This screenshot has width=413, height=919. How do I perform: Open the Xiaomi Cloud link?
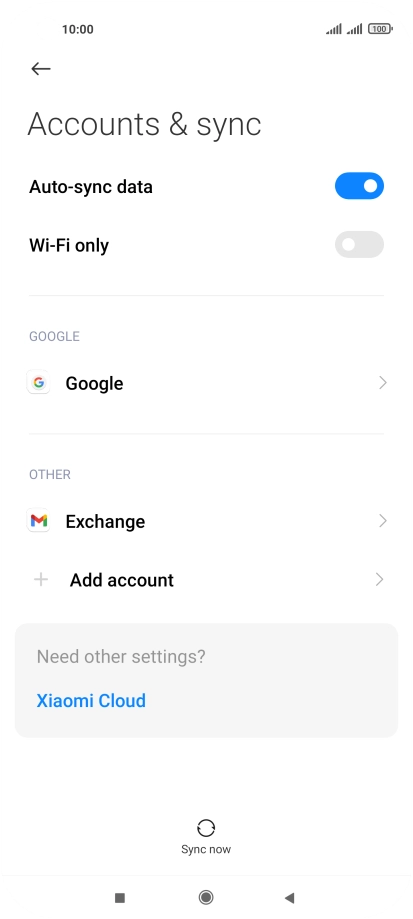(91, 700)
